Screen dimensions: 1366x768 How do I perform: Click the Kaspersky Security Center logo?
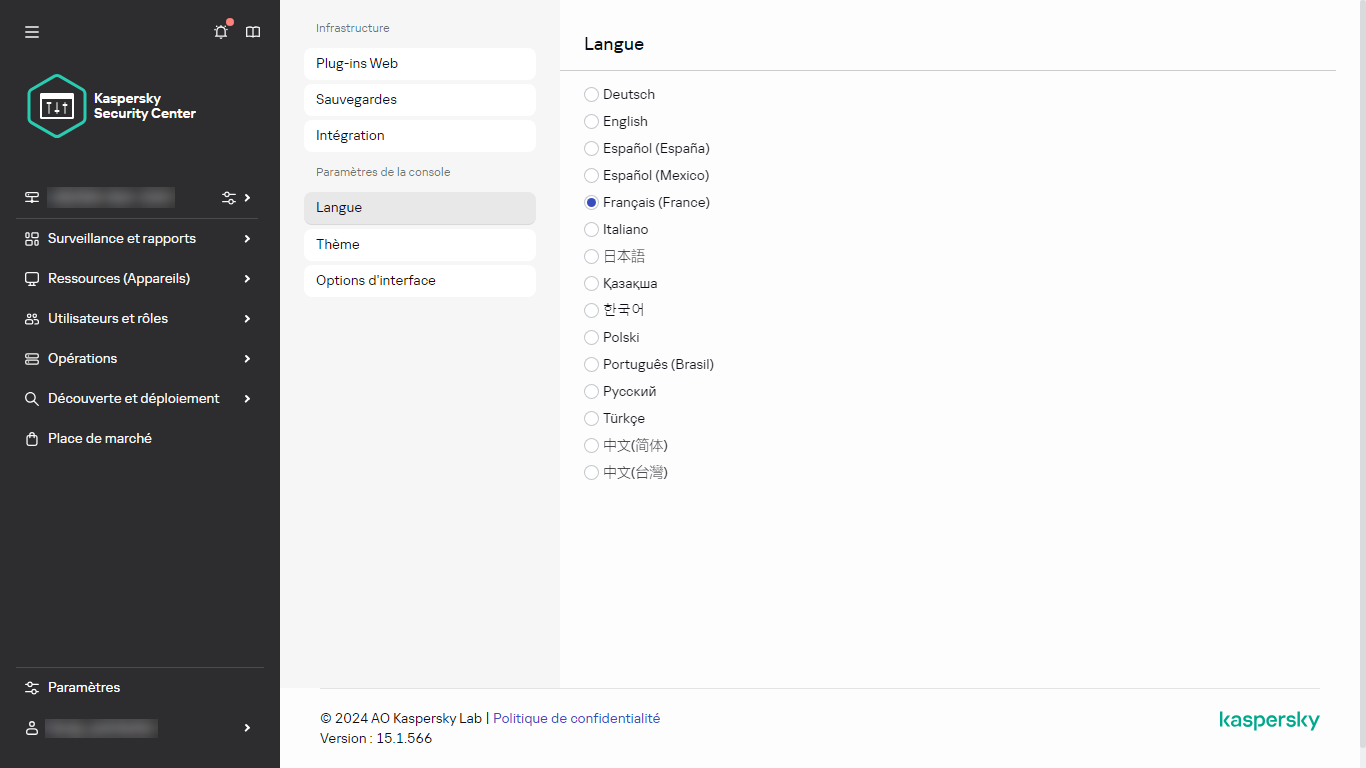pyautogui.click(x=111, y=106)
